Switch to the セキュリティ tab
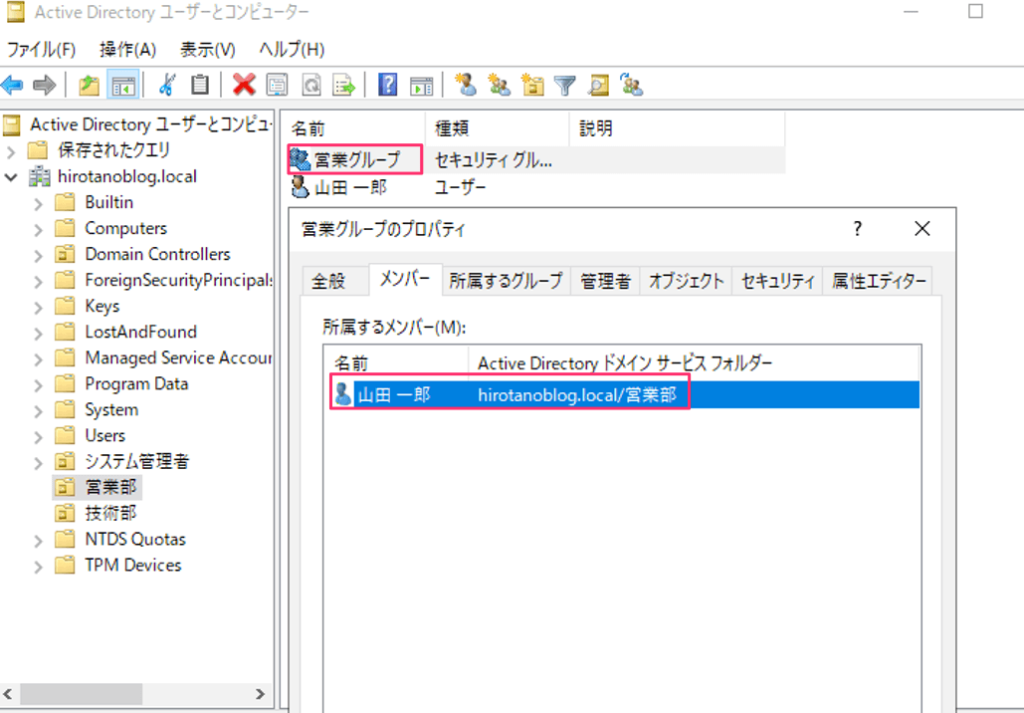Image resolution: width=1024 pixels, height=713 pixels. 778,281
